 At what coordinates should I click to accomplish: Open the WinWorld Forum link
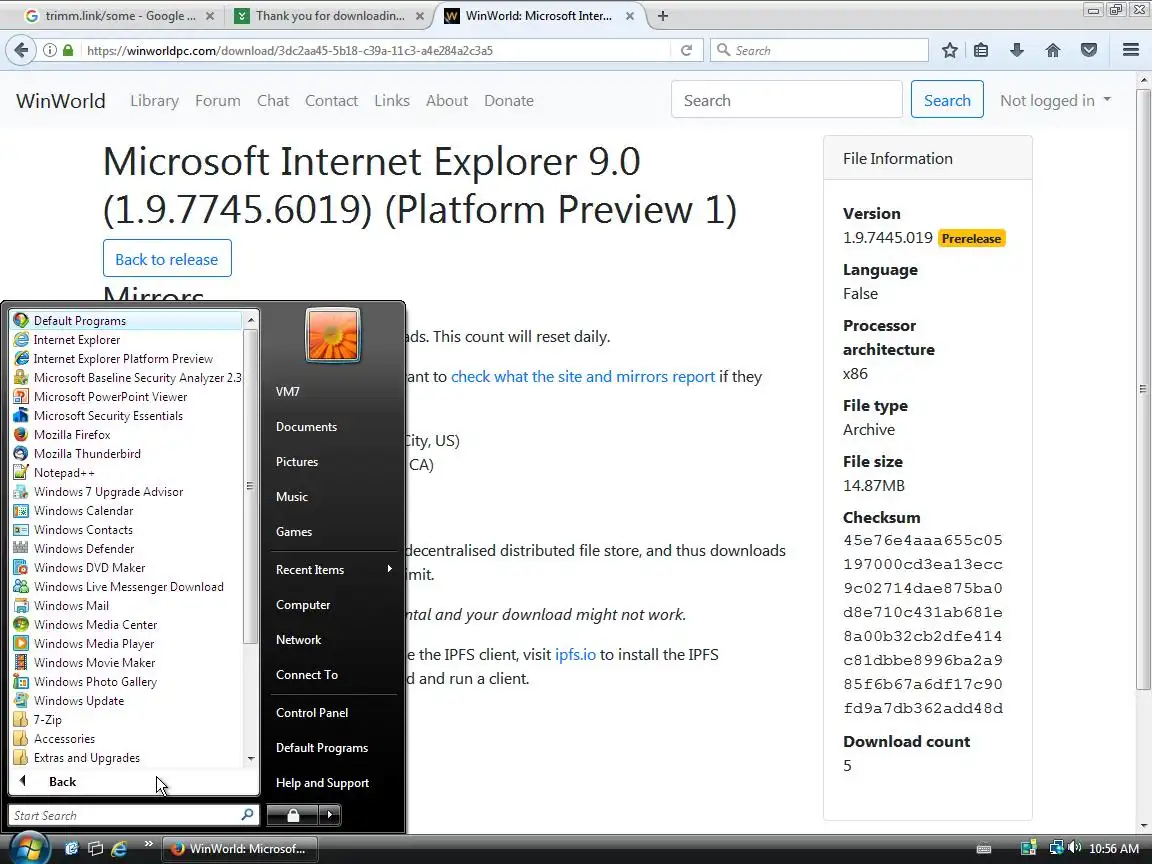pos(217,101)
